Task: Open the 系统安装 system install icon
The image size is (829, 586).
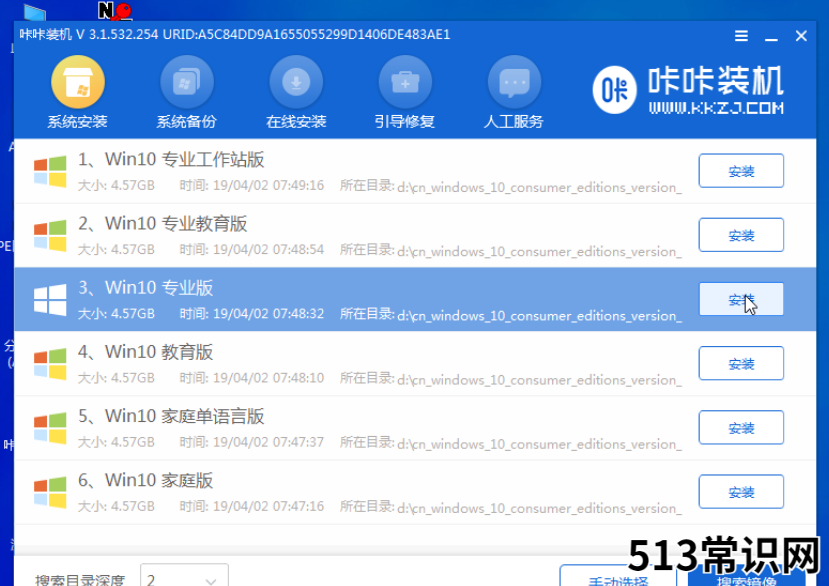Action: (x=78, y=83)
